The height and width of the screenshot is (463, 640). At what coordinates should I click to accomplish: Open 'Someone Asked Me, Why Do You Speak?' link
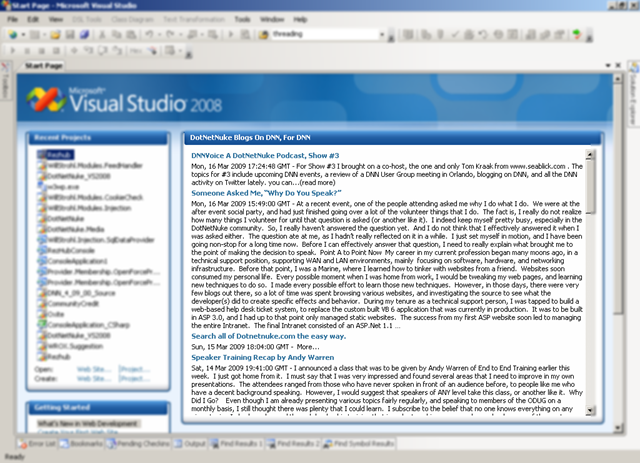[267, 193]
